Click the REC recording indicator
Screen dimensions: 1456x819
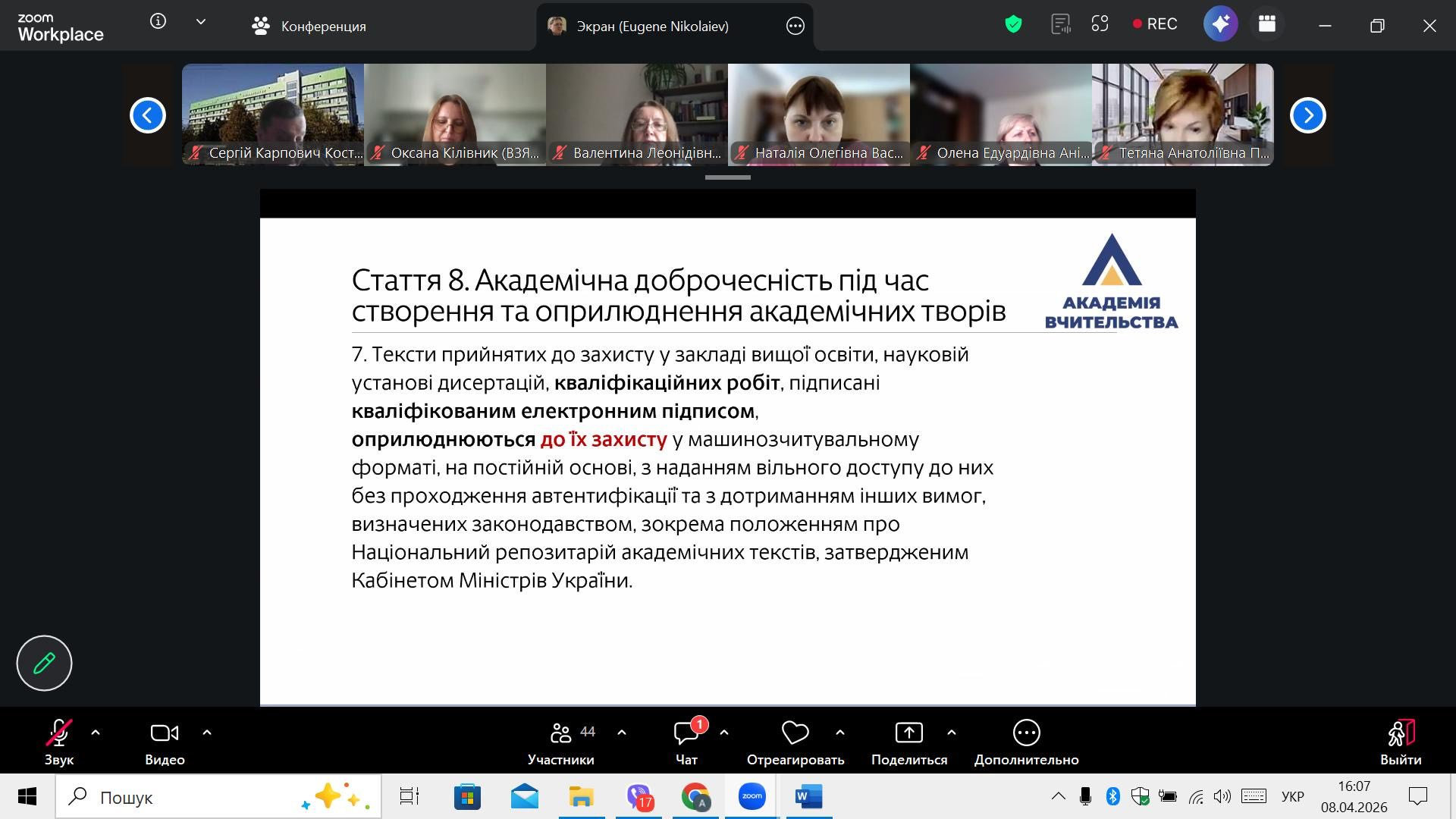click(1155, 24)
